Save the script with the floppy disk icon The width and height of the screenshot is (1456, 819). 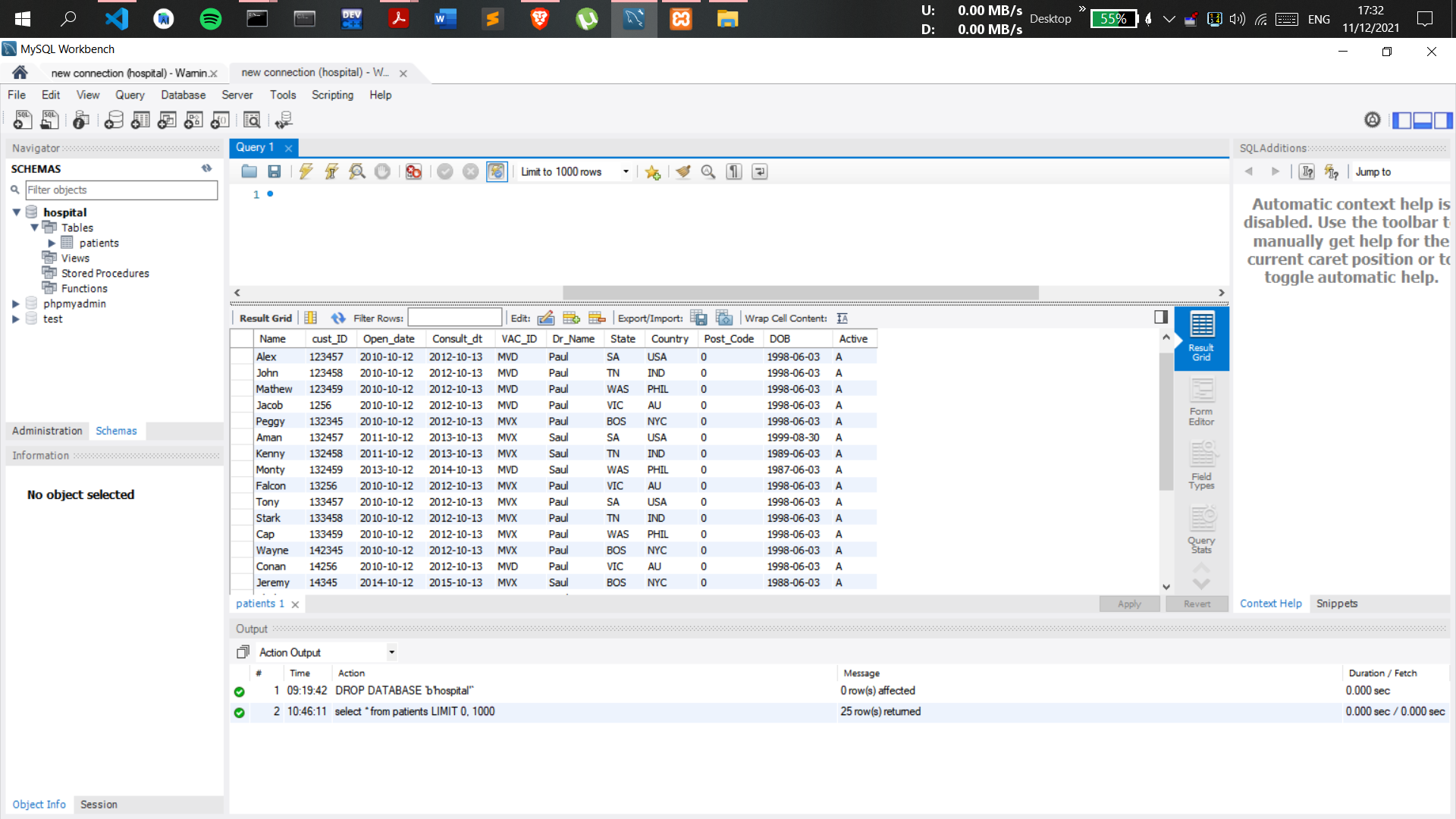coord(275,171)
